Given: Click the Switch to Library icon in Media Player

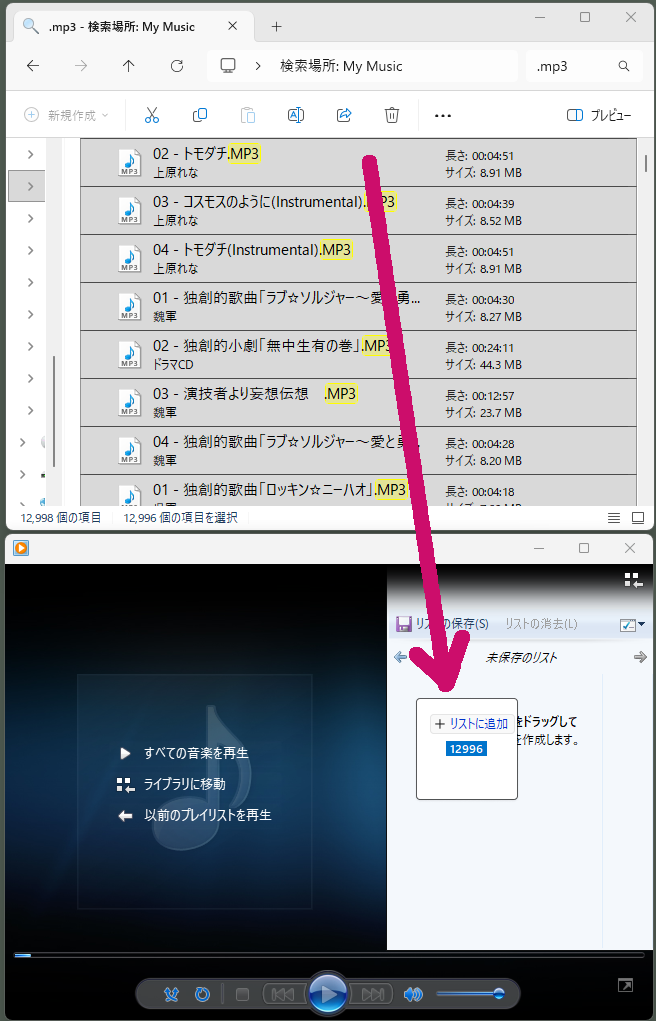Looking at the screenshot, I should tap(633, 580).
